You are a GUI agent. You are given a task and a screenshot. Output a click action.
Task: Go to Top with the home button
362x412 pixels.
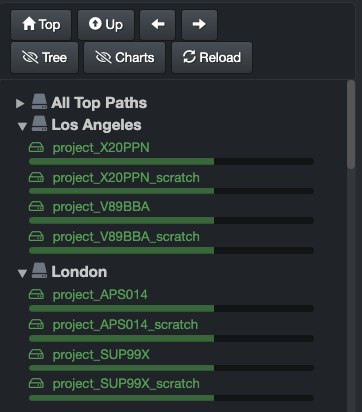pos(41,25)
